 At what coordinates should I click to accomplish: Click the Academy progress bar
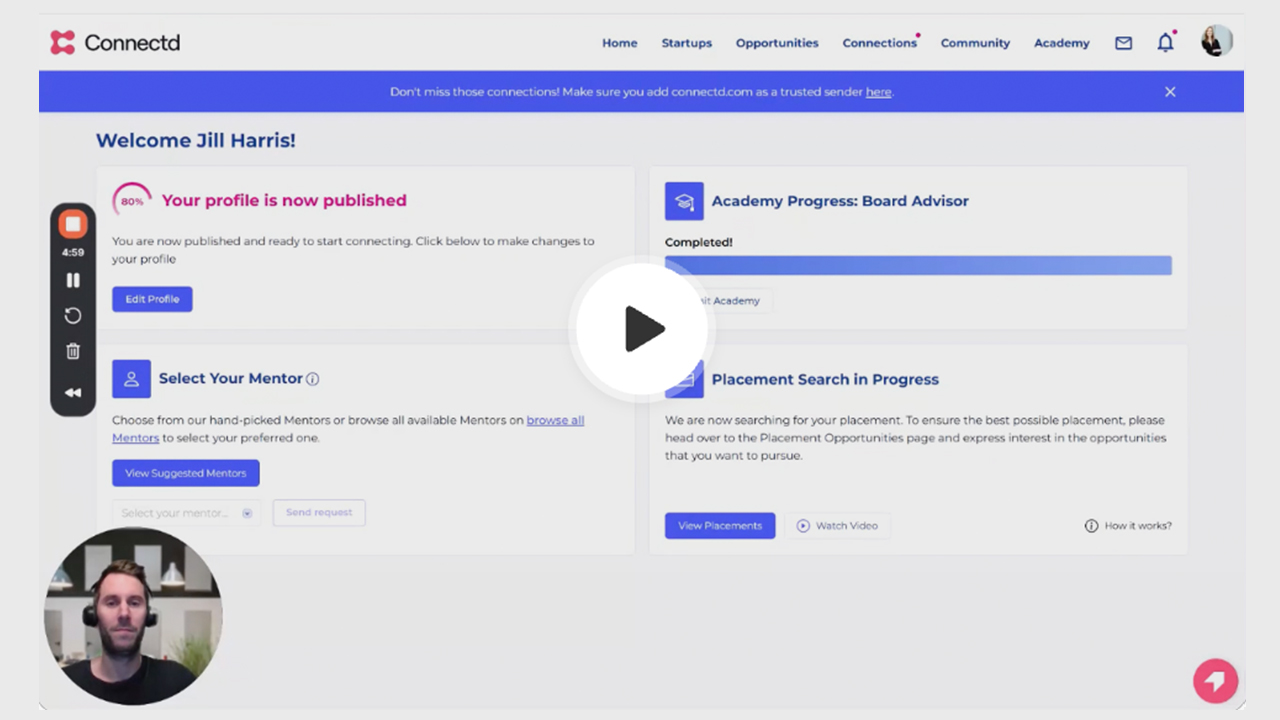click(x=918, y=265)
